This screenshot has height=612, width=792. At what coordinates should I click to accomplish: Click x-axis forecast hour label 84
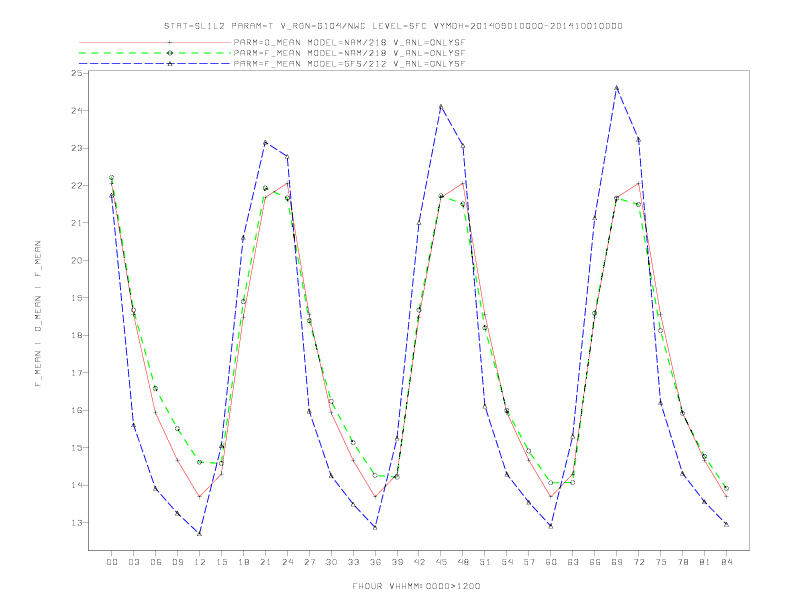click(726, 562)
